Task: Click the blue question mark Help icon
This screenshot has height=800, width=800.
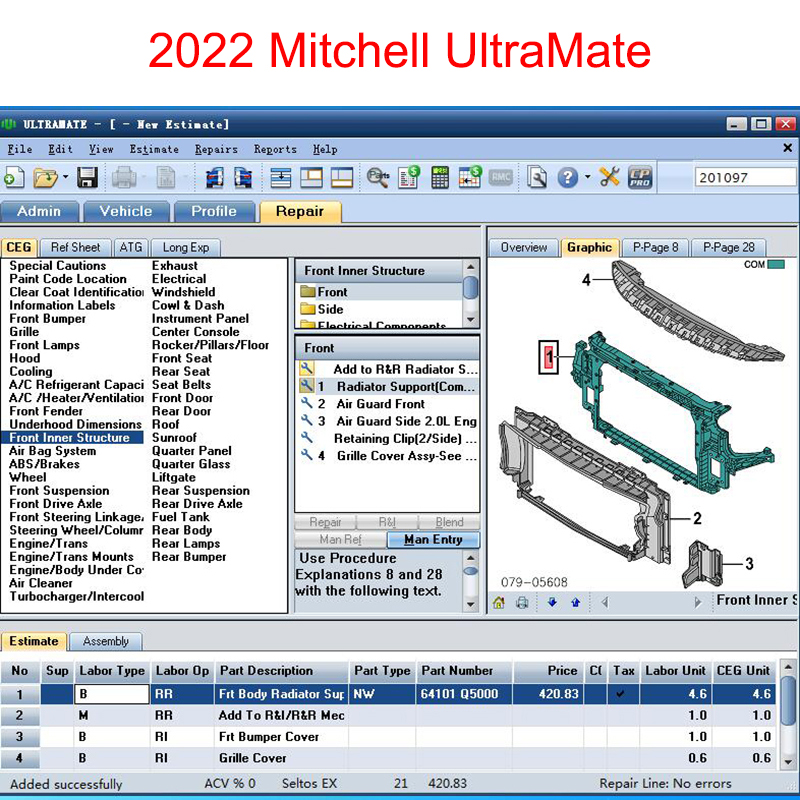Action: coord(567,178)
